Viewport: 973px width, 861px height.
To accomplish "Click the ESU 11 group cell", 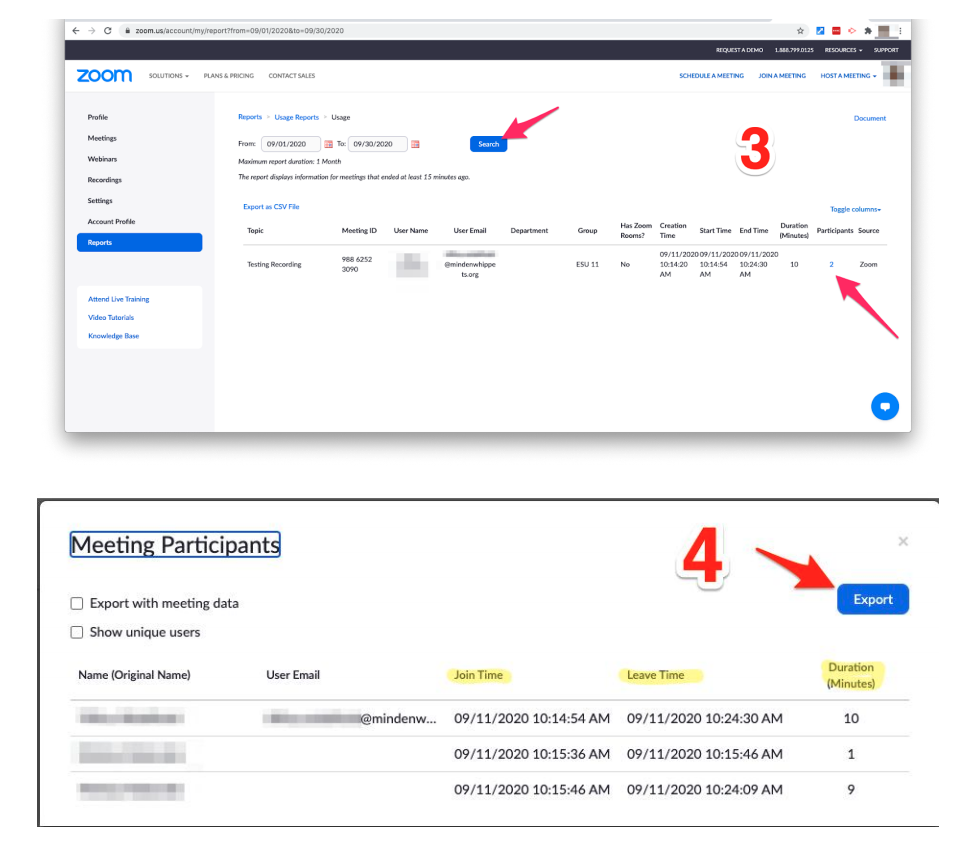I will coord(587,264).
